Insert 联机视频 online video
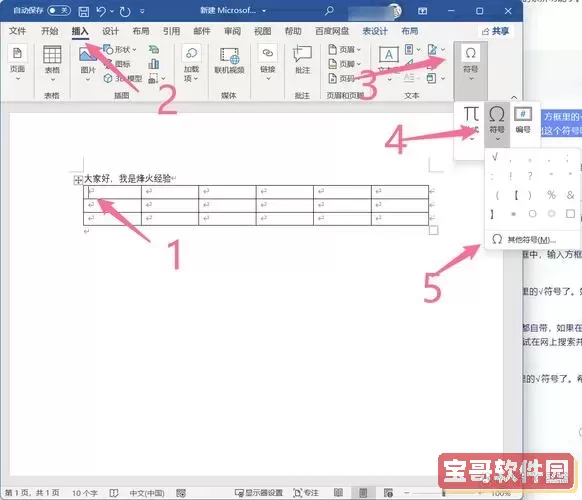Image resolution: width=582 pixels, height=500 pixels. click(x=229, y=61)
